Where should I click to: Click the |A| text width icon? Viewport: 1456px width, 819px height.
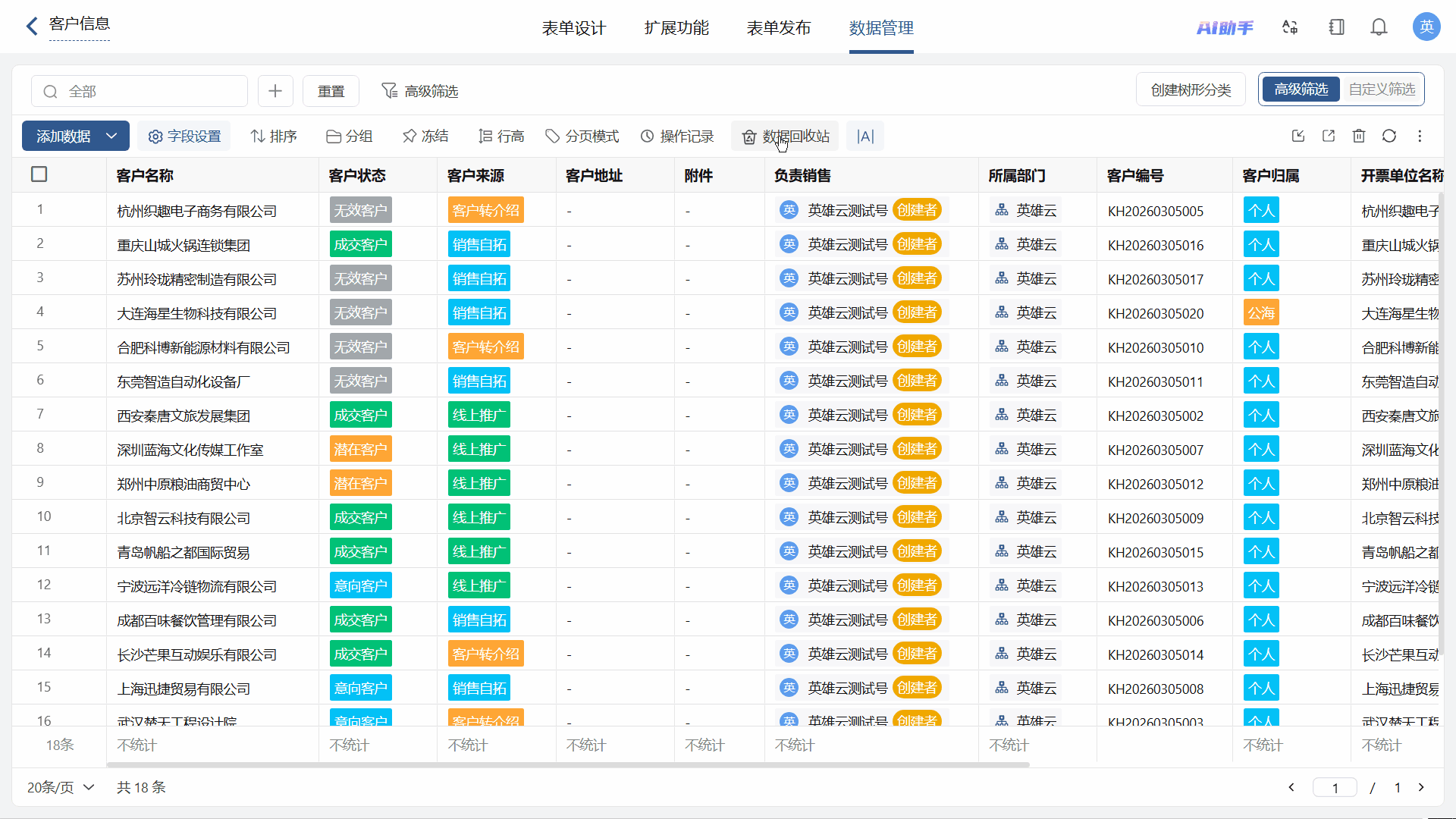tap(865, 136)
